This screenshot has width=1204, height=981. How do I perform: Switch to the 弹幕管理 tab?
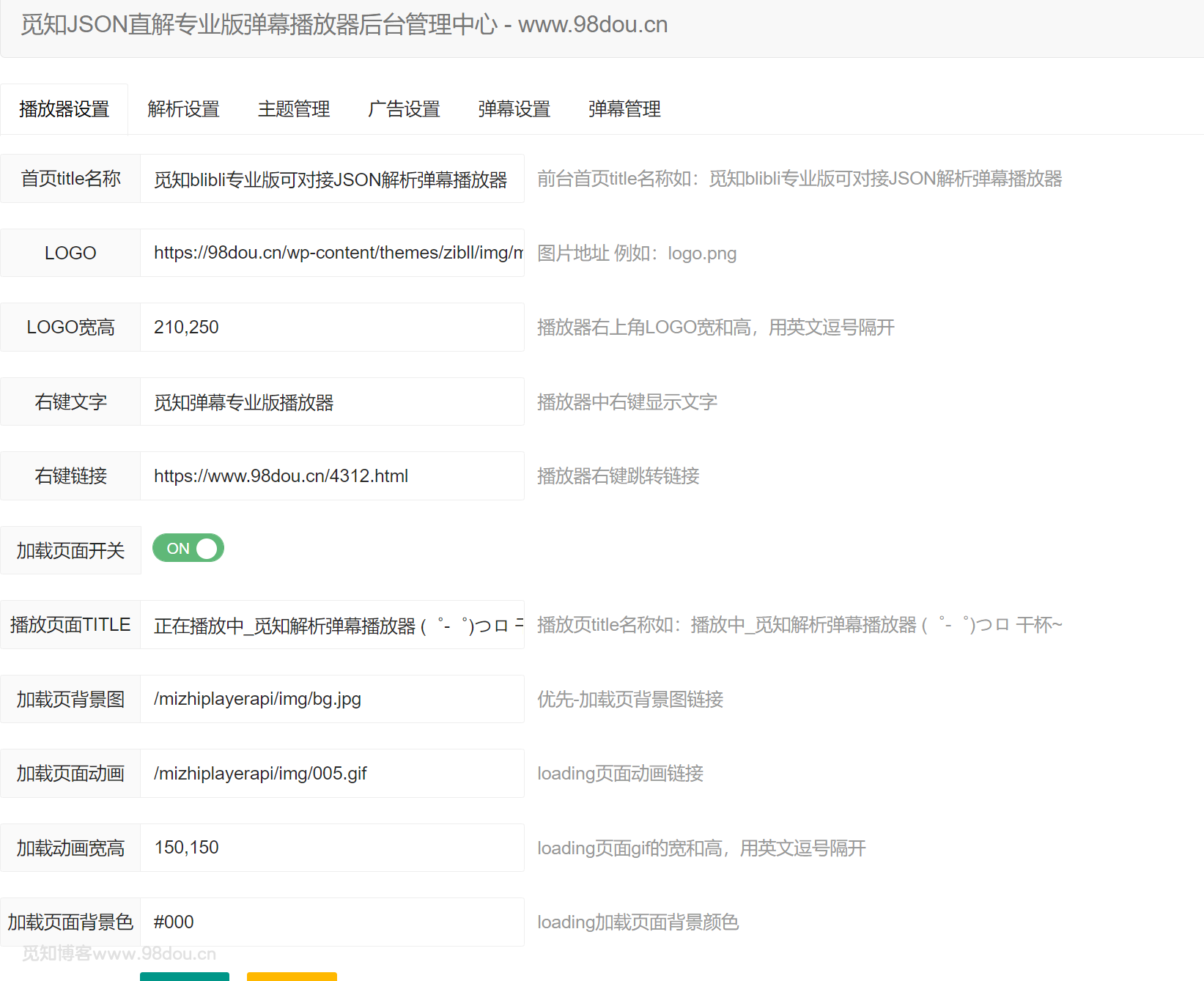[x=624, y=109]
